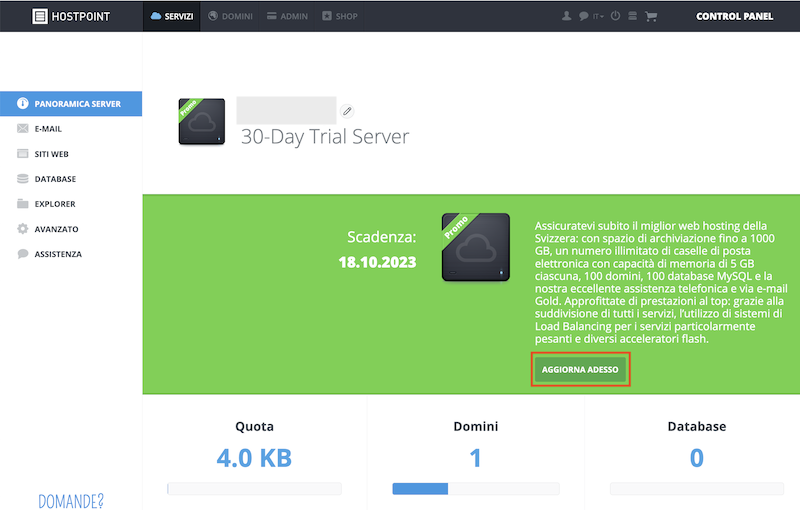Open the shopping cart icon
The image size is (800, 510).
pyautogui.click(x=651, y=16)
